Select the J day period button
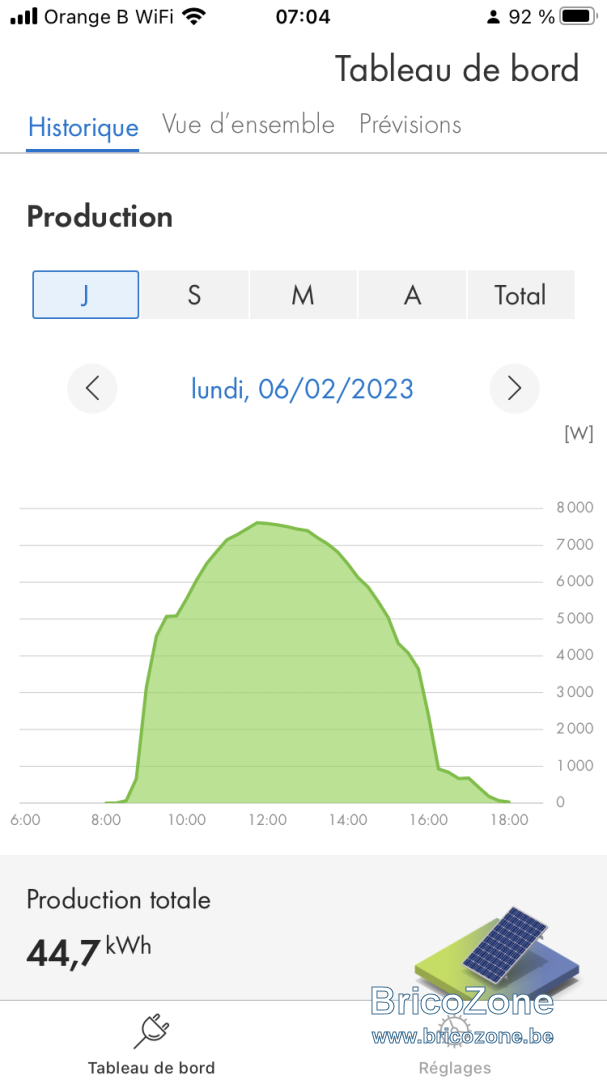Viewport: 607px width, 1080px height. 85,295
